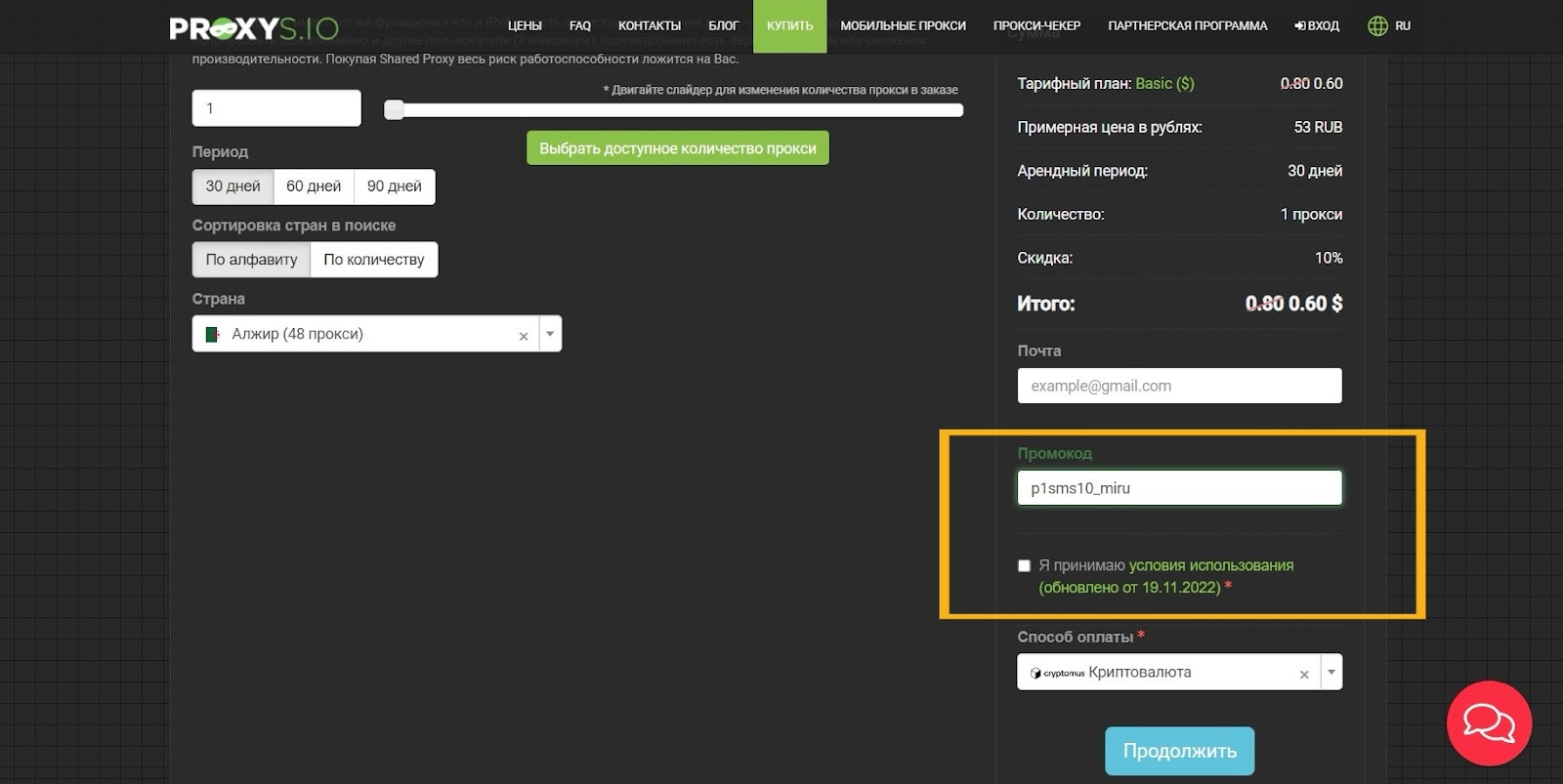Image resolution: width=1563 pixels, height=784 pixels.
Task: Click the cryptomus logo in the payment method field
Action: coord(1058,673)
